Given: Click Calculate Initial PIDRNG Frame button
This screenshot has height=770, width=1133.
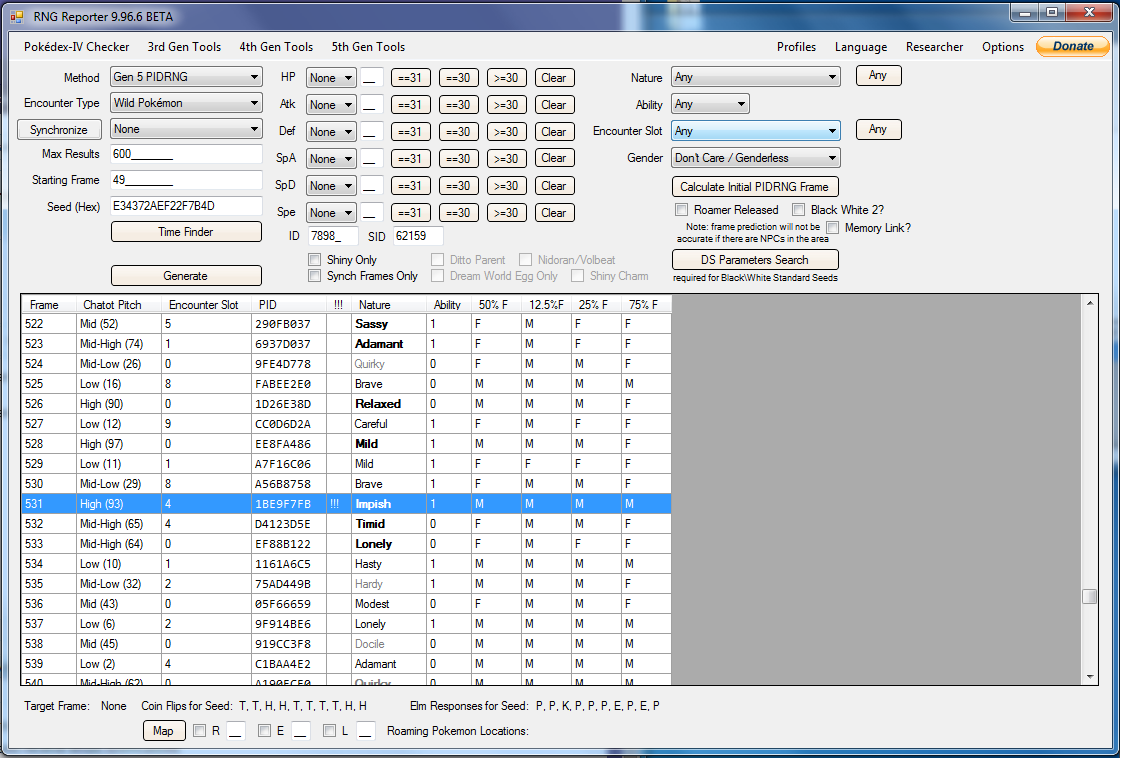Looking at the screenshot, I should pos(755,187).
